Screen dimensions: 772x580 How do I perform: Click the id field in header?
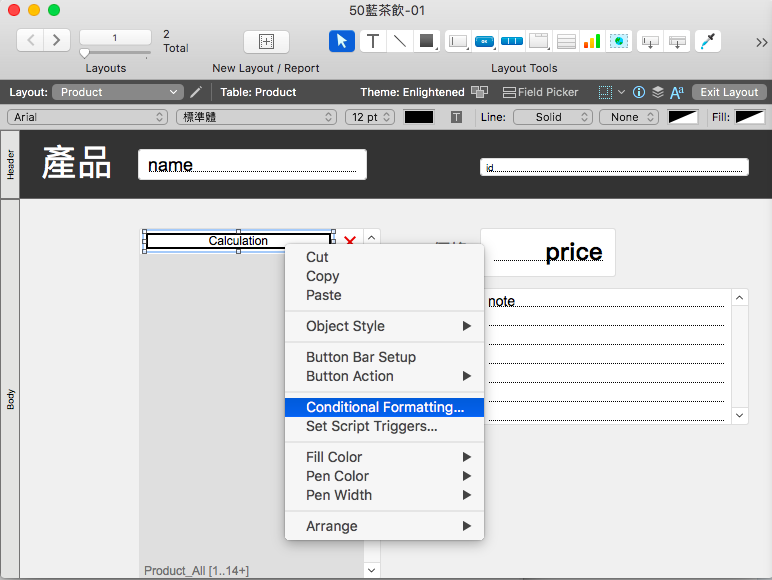pyautogui.click(x=614, y=167)
